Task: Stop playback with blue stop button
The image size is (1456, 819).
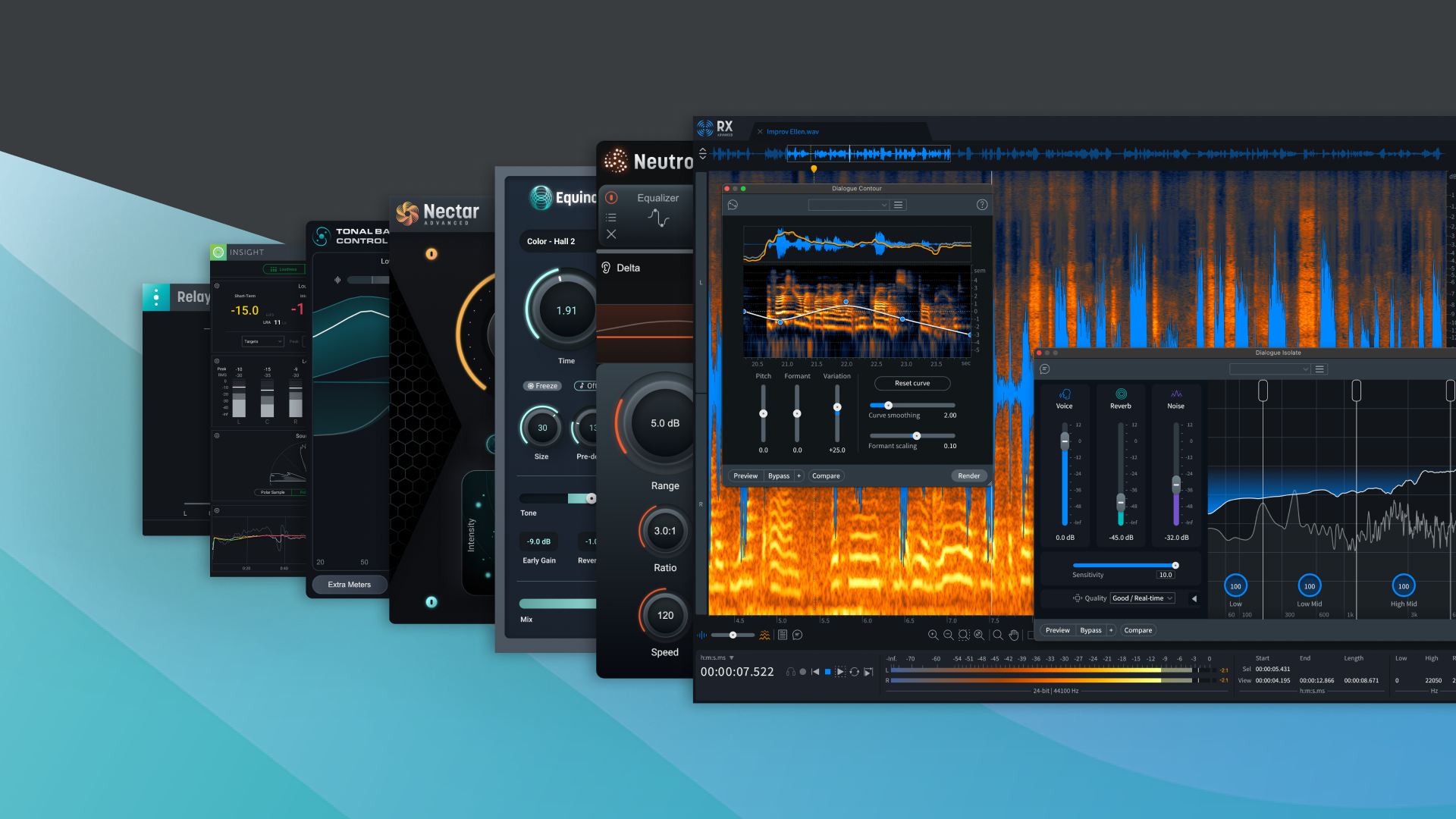Action: click(827, 672)
